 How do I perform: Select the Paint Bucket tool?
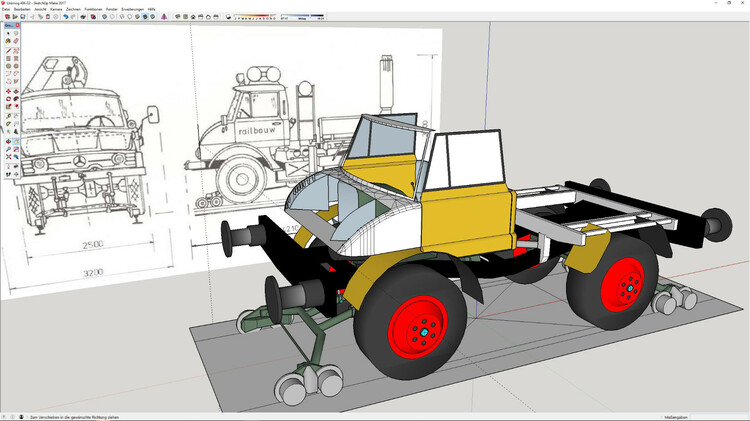point(7,40)
